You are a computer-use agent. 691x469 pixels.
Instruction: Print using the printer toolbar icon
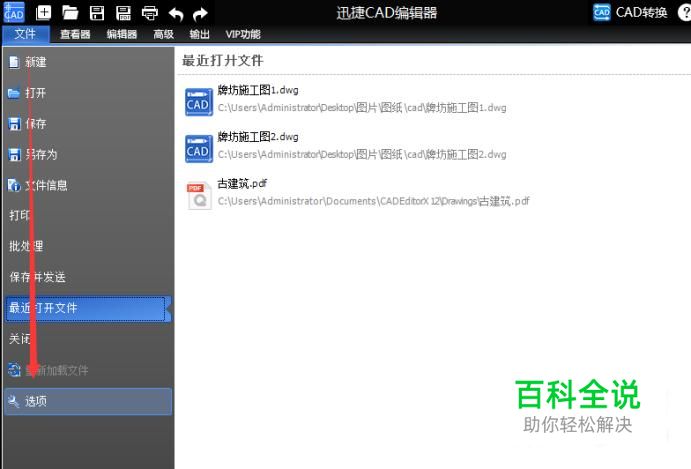150,13
